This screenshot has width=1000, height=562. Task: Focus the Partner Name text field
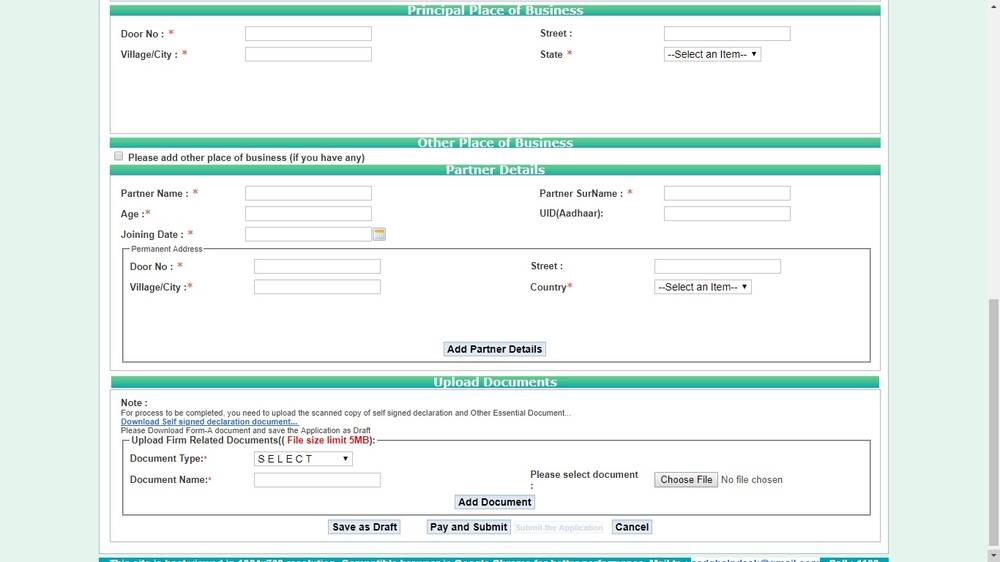[308, 193]
